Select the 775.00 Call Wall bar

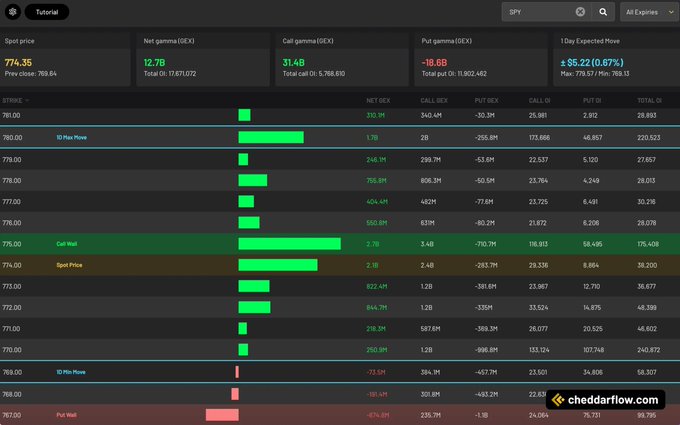(289, 244)
